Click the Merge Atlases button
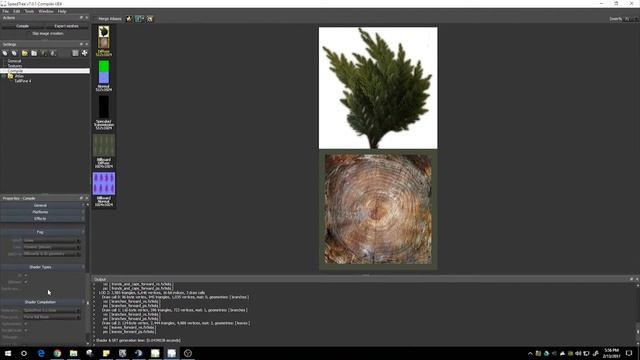This screenshot has height=360, width=640. (109, 19)
